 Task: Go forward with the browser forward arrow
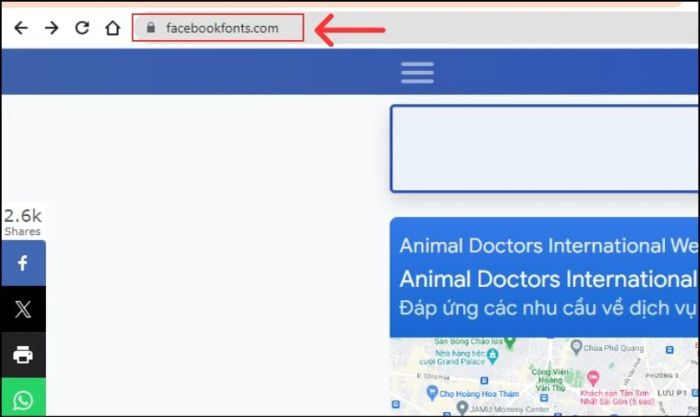[52, 28]
